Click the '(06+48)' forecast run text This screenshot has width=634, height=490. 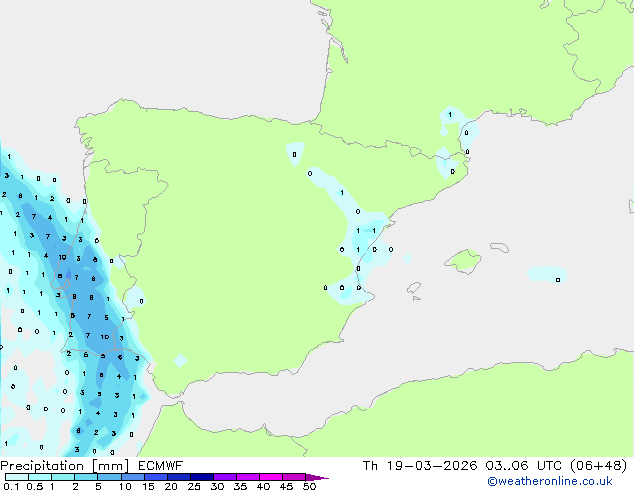[x=598, y=466]
